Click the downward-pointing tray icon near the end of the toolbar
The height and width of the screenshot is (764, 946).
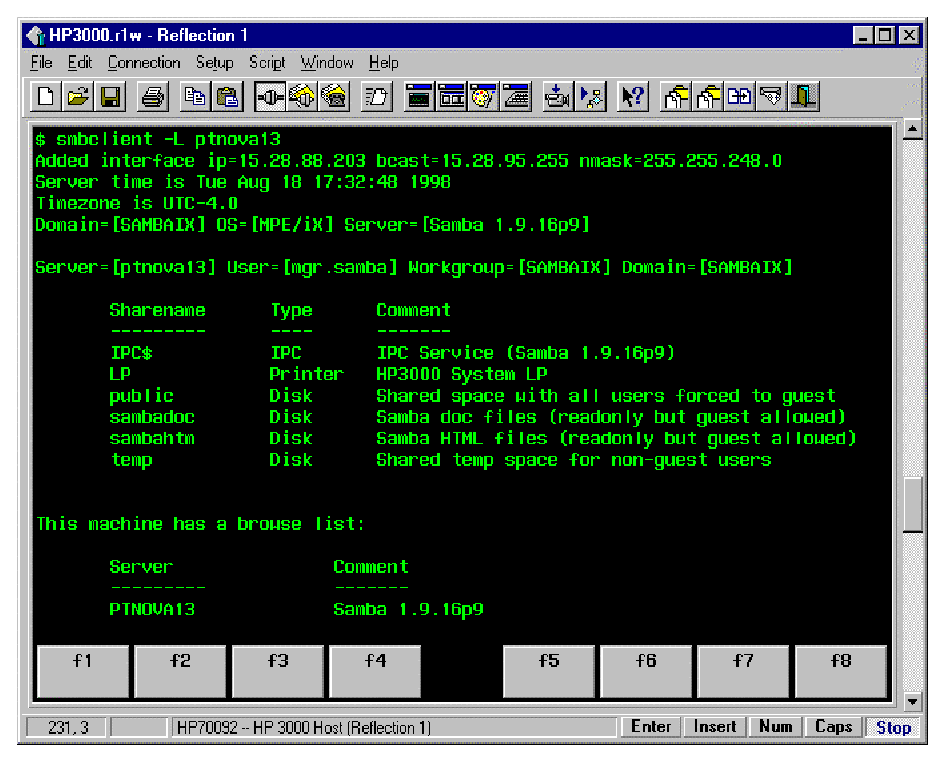point(772,97)
